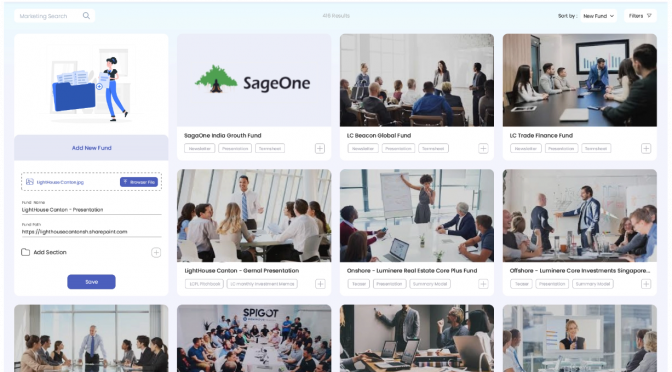Image resolution: width=672 pixels, height=372 pixels.
Task: Click the Fund Name input field
Action: pyautogui.click(x=91, y=210)
